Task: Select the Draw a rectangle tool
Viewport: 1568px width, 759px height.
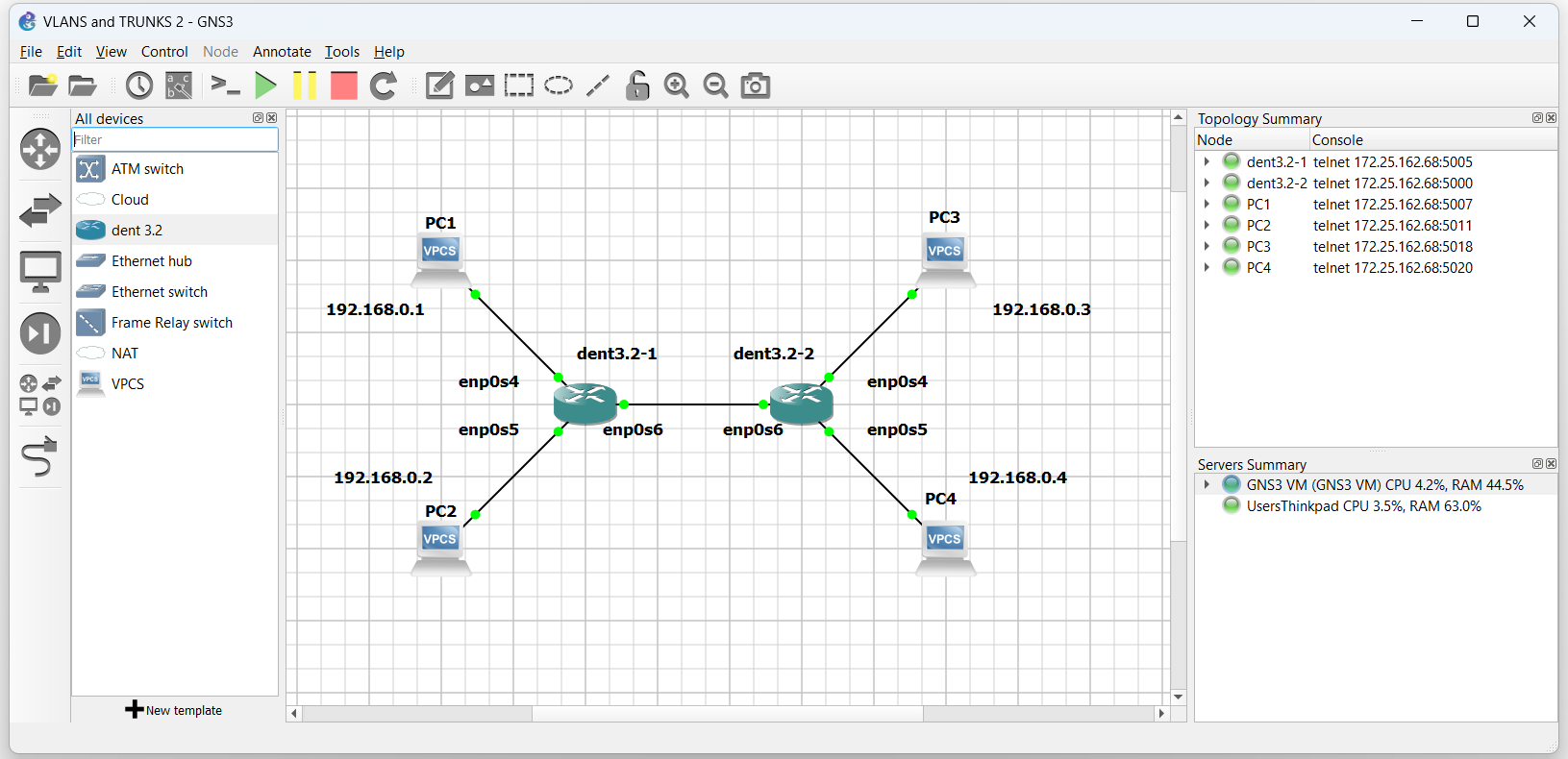Action: [x=519, y=86]
